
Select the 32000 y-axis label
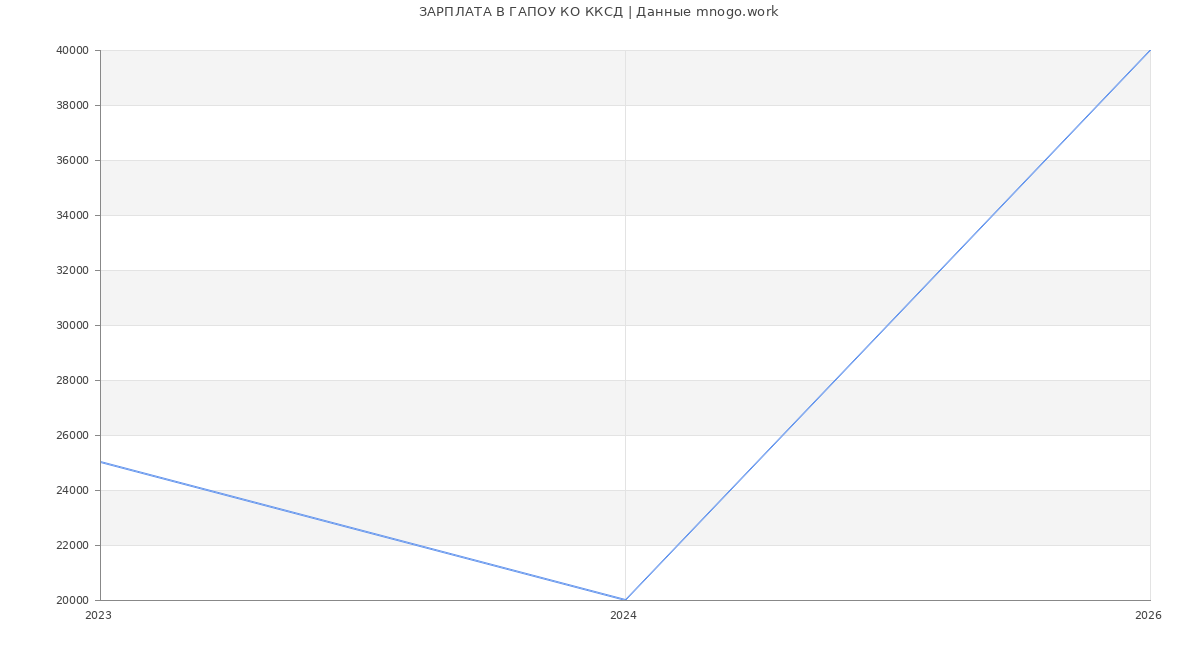pos(71,270)
